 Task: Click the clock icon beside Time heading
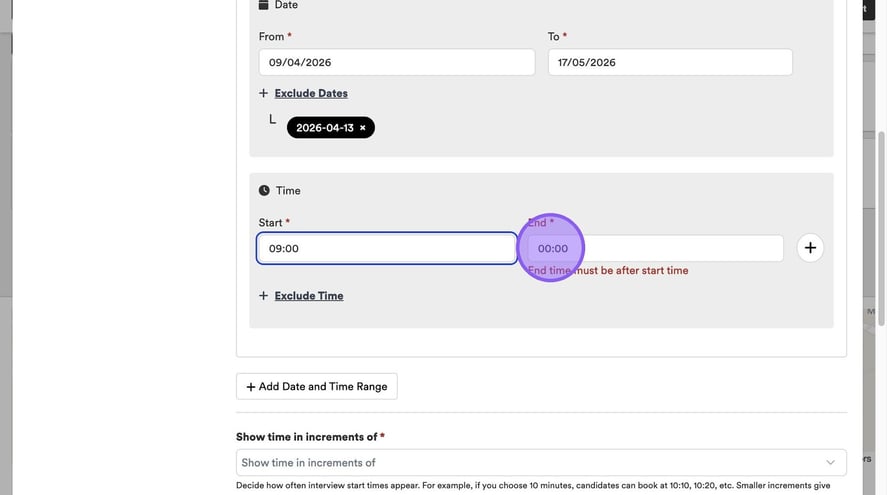point(264,190)
